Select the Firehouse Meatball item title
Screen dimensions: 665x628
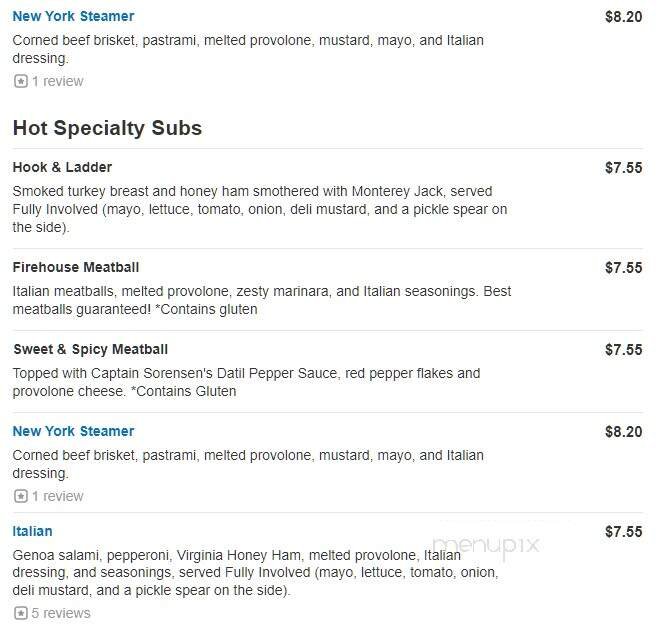pos(76,267)
